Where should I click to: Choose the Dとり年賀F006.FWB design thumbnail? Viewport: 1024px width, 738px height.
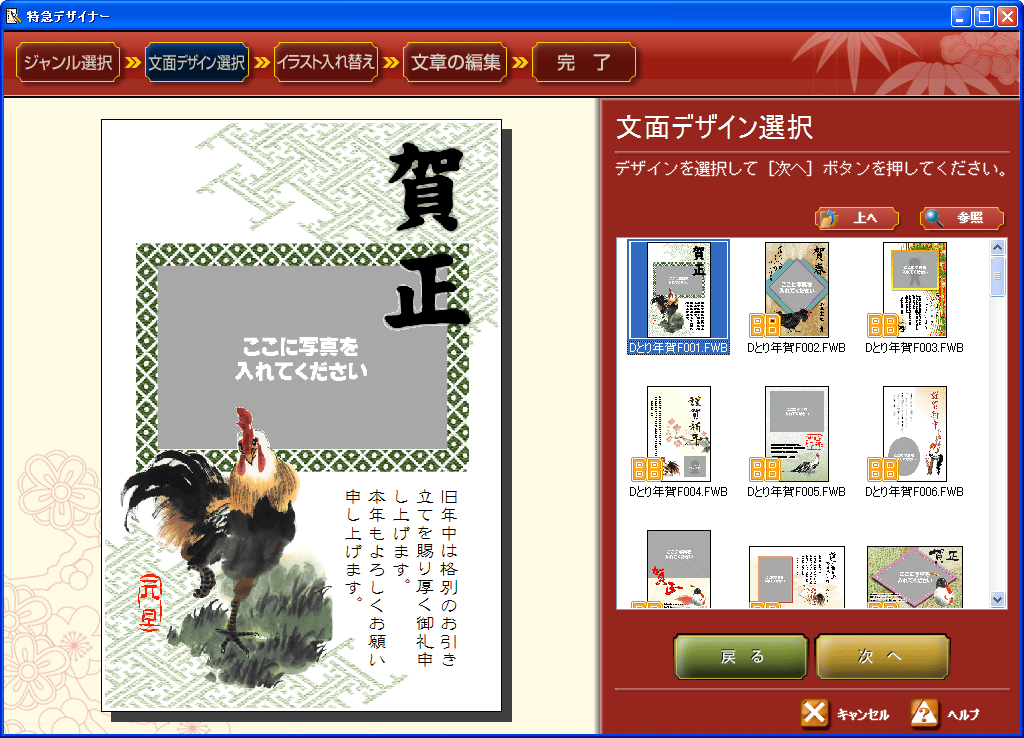coord(914,434)
